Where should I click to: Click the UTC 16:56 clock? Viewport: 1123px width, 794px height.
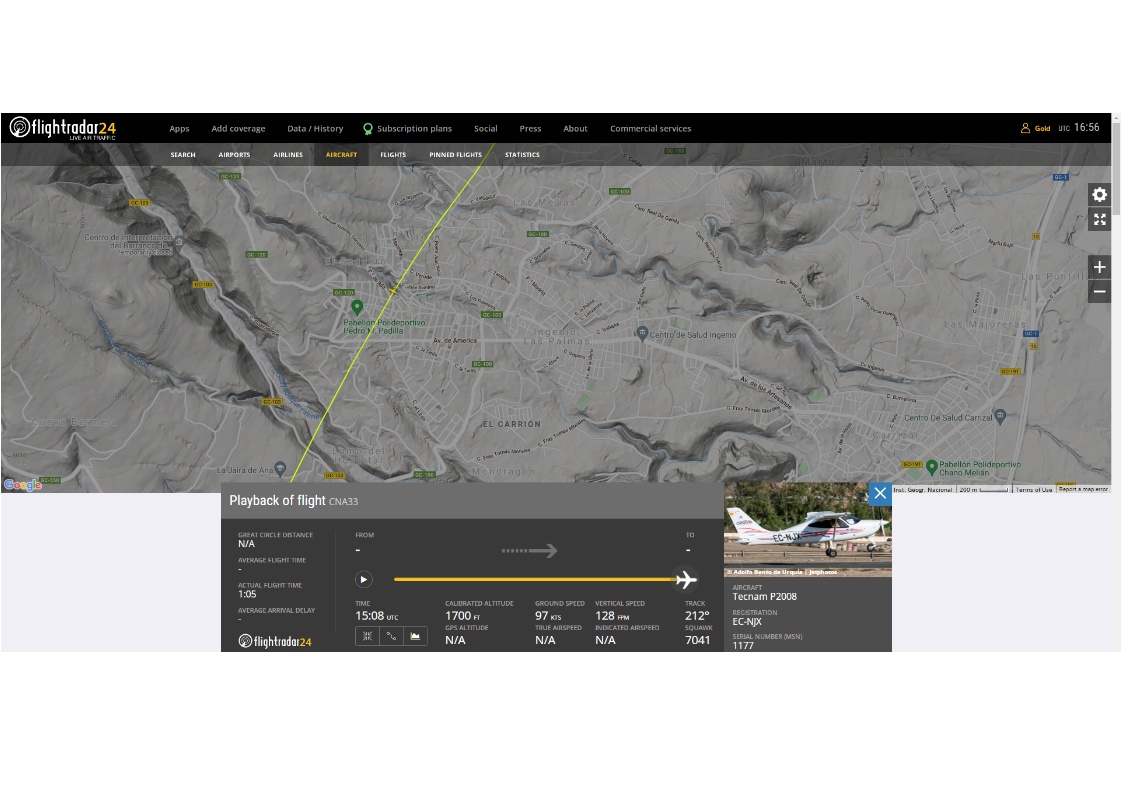pos(1079,127)
